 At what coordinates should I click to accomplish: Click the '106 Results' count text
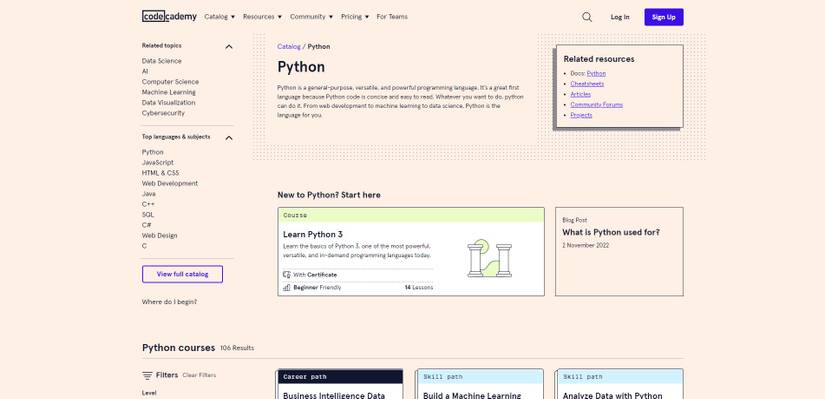237,348
